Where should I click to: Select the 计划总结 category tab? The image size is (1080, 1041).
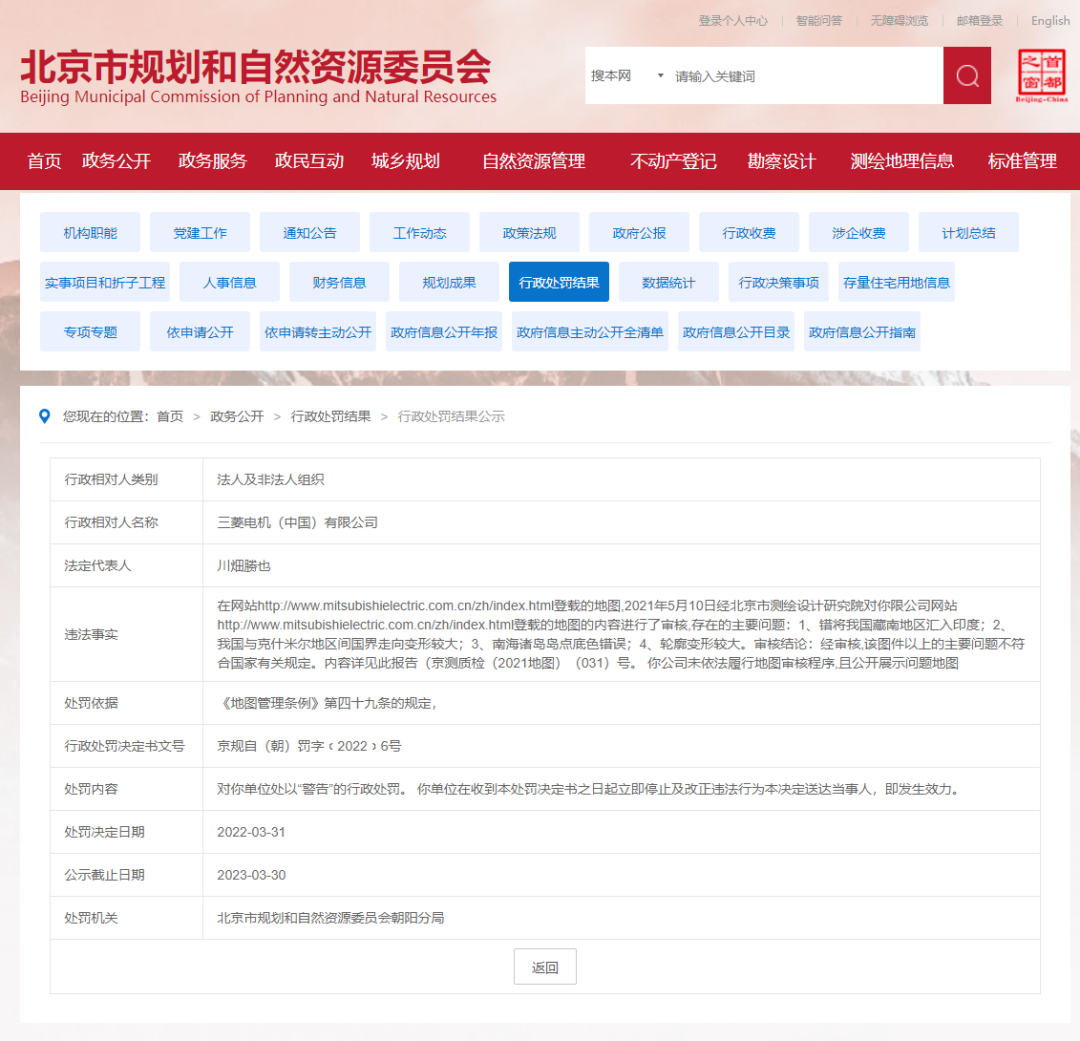coord(968,233)
